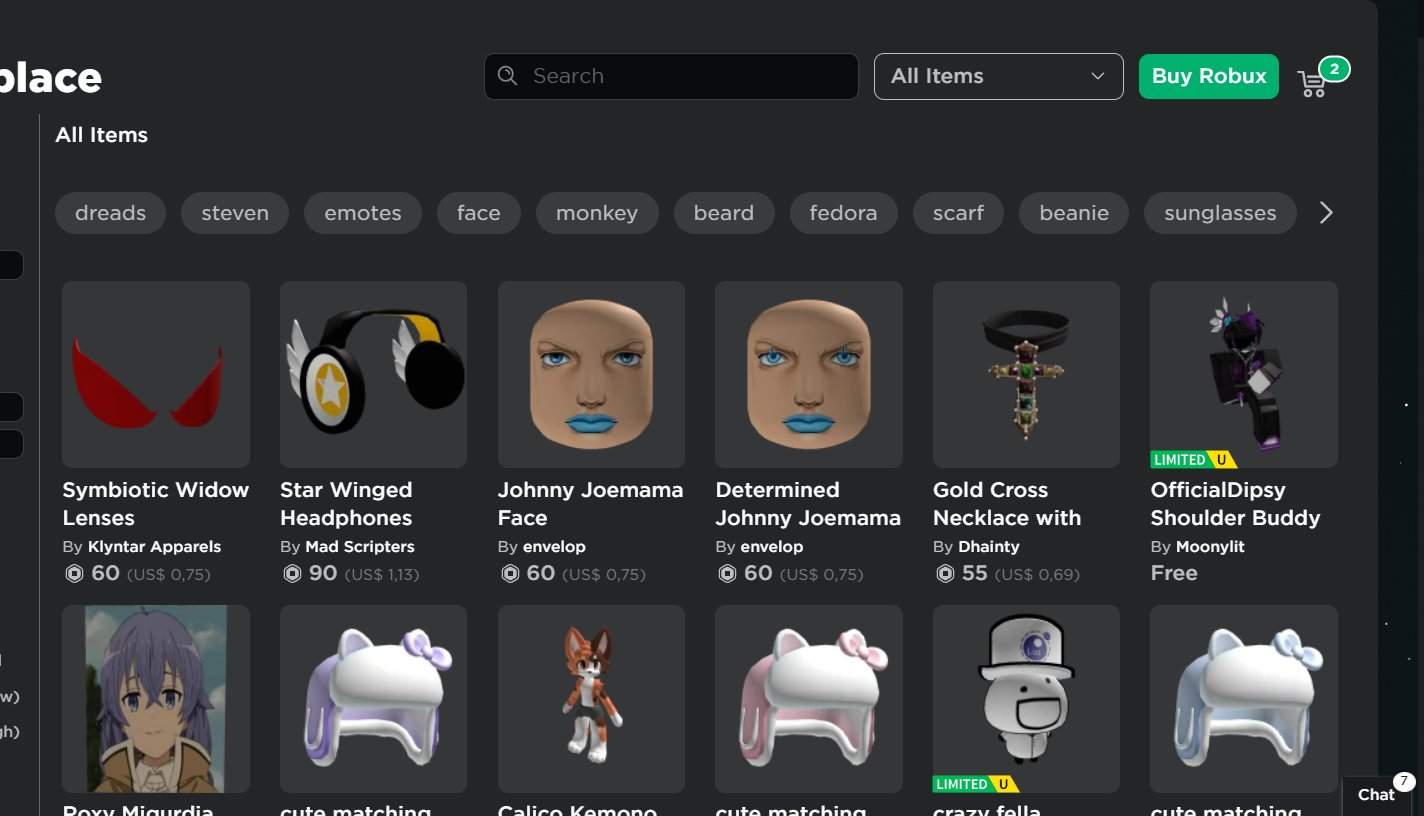The height and width of the screenshot is (816, 1424).
Task: Select the monkey category chip
Action: click(597, 213)
